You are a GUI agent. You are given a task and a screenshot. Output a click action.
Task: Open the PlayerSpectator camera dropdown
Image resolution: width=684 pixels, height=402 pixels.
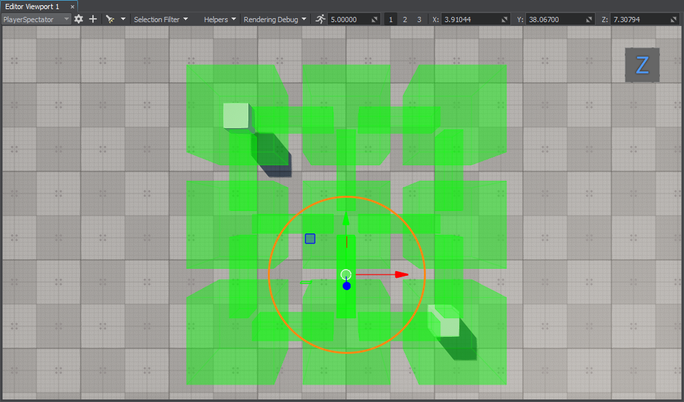[x=36, y=19]
